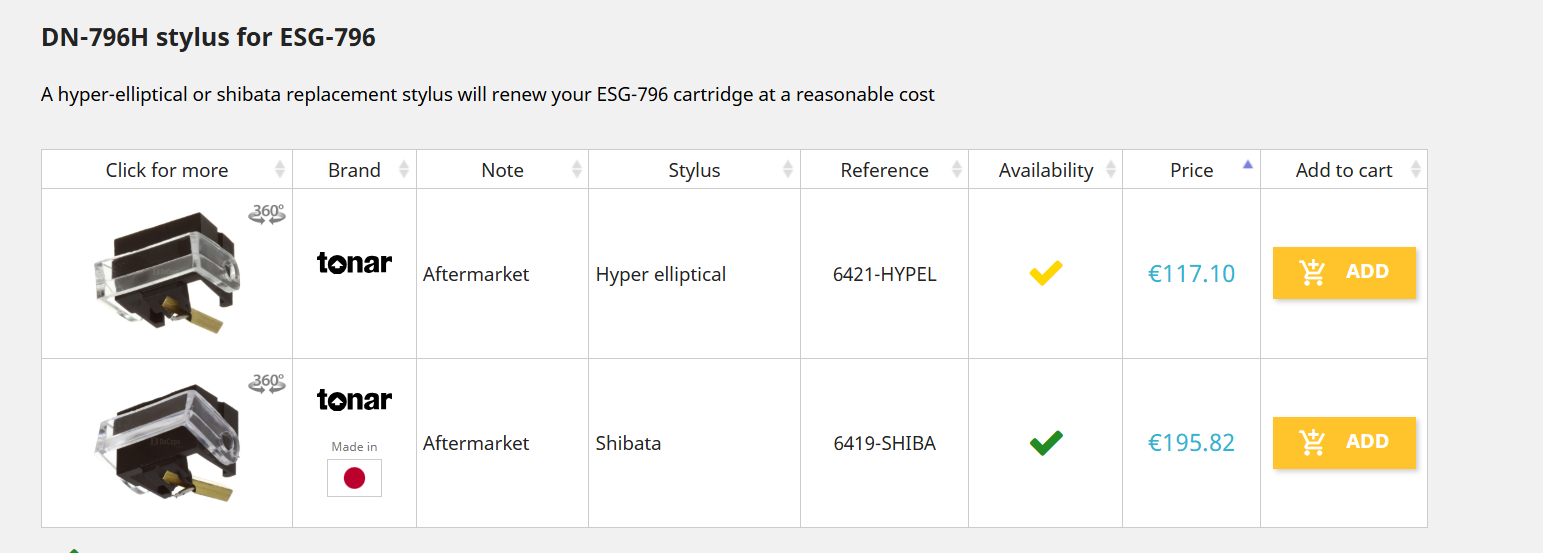Click cart icon on first ADD button

tap(1312, 272)
